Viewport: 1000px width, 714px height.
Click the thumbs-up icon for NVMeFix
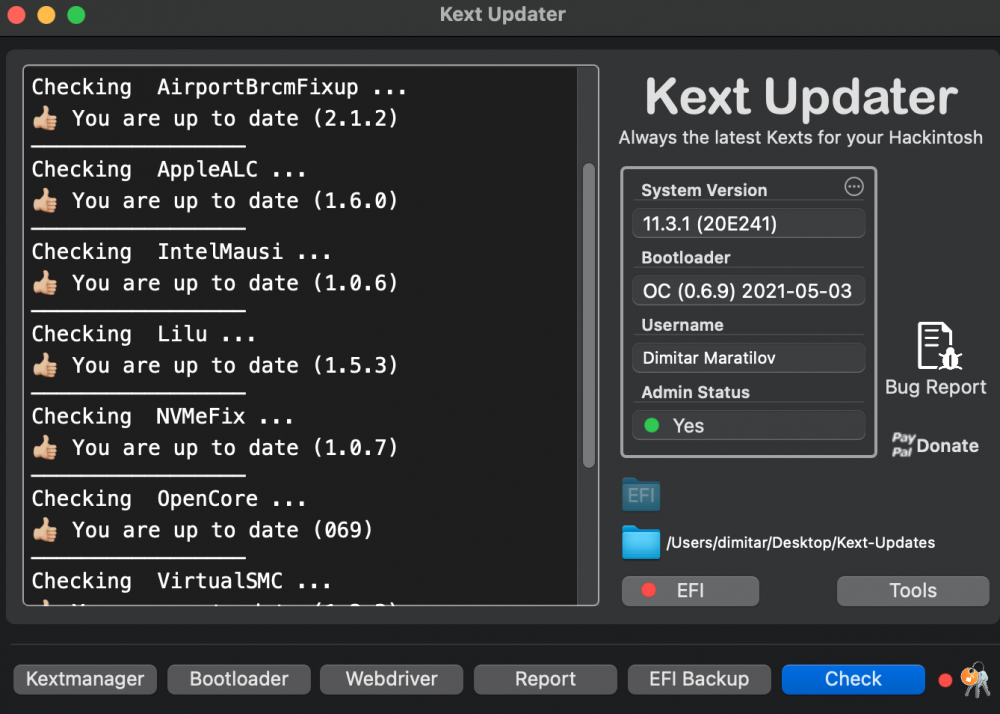[45, 447]
